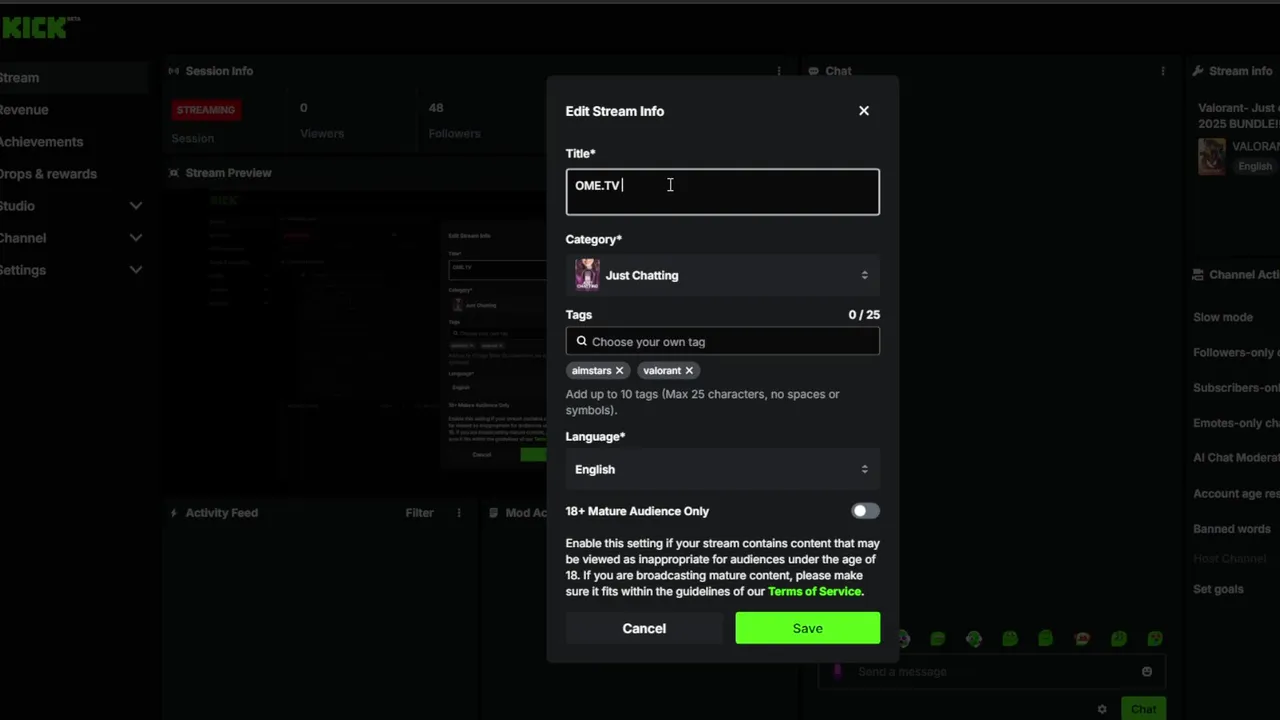Image resolution: width=1280 pixels, height=720 pixels.
Task: Open chat settings gear icon
Action: (x=1102, y=709)
